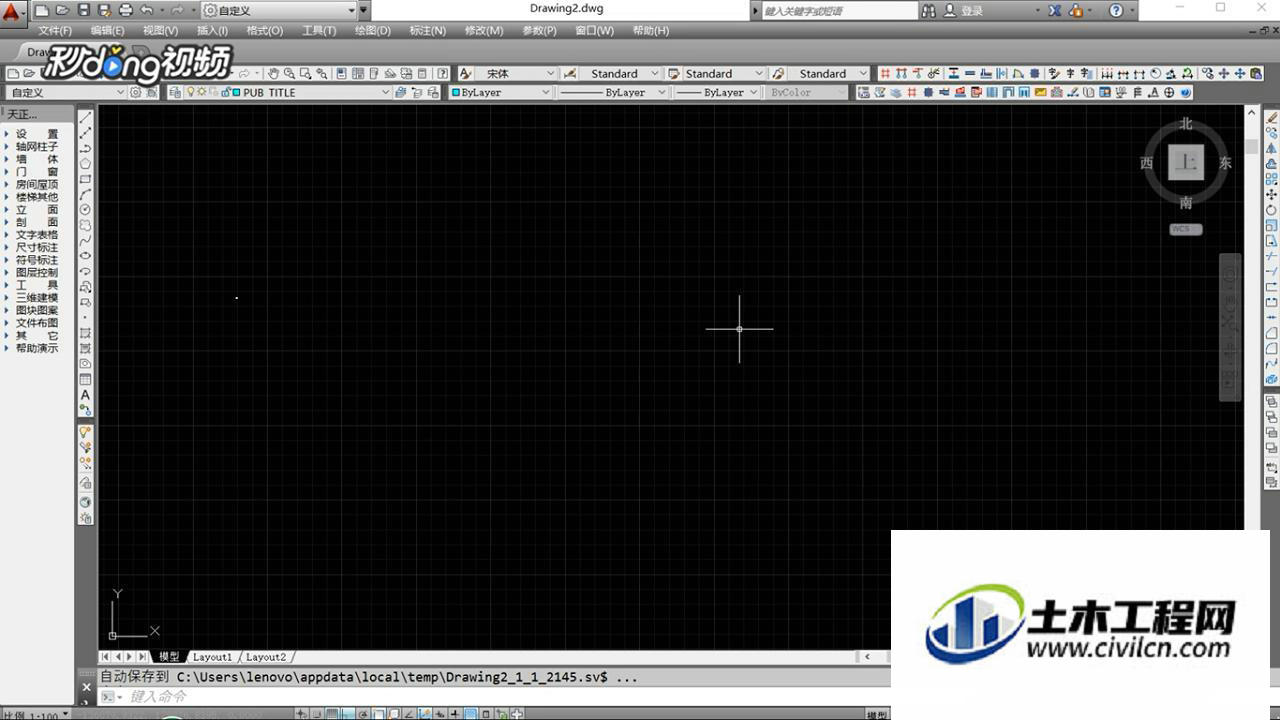Select the Line draw tool
The width and height of the screenshot is (1280, 720).
click(x=86, y=117)
